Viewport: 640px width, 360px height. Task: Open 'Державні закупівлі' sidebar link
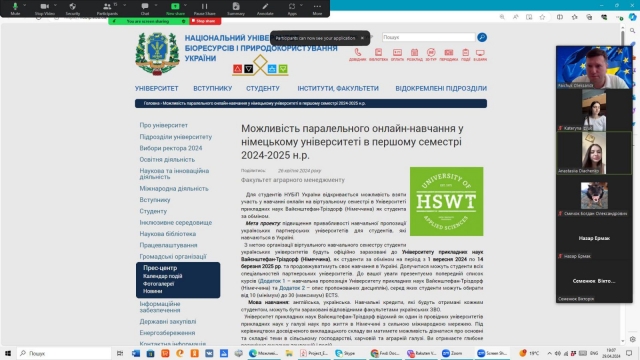168,322
